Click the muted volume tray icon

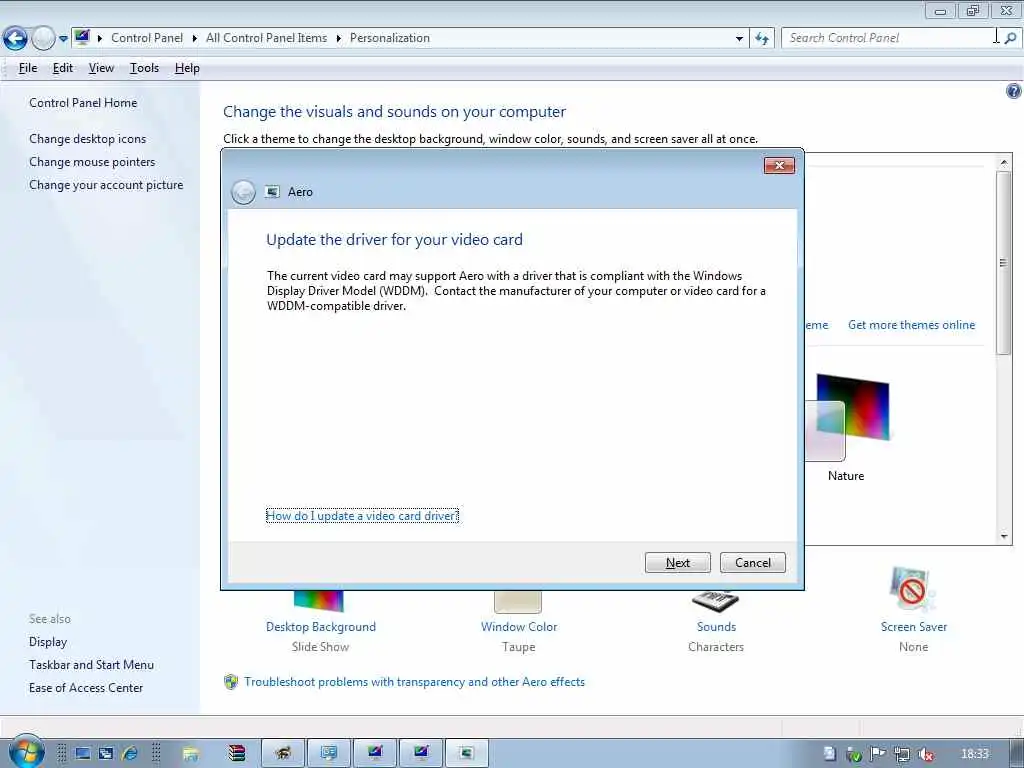pos(926,754)
